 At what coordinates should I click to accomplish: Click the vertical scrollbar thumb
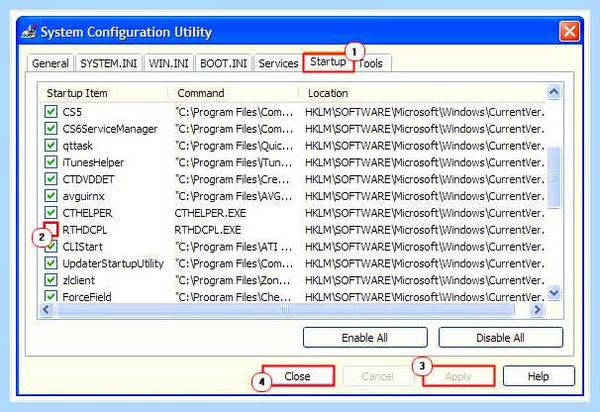[554, 178]
